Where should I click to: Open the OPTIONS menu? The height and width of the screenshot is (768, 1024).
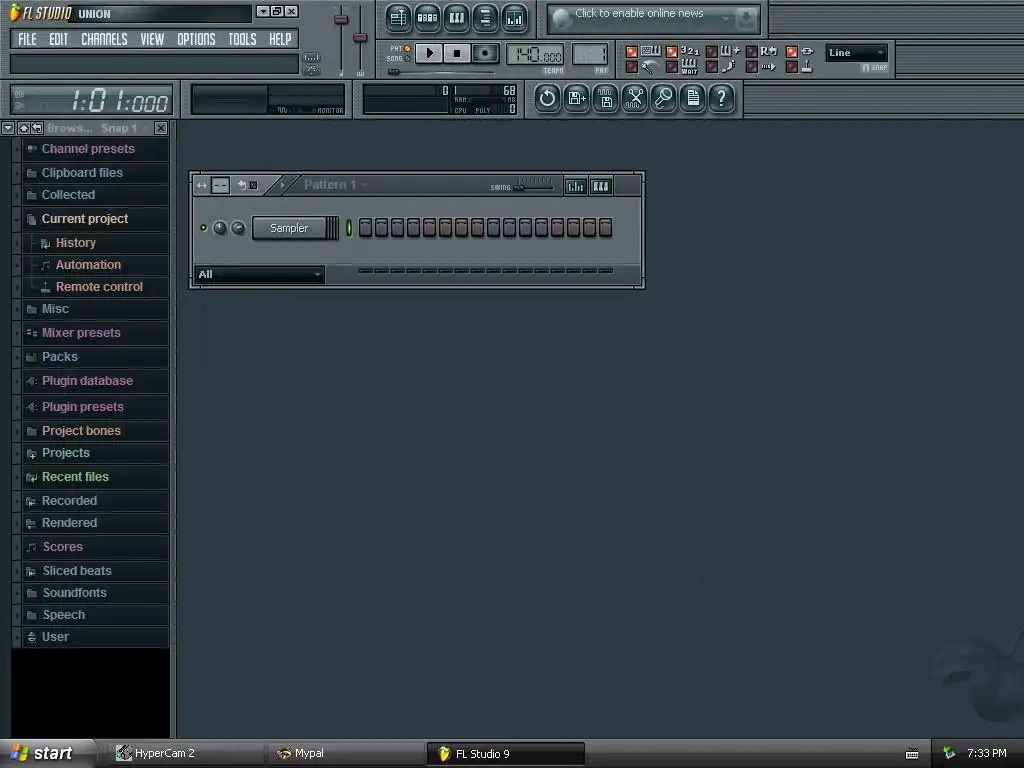tap(196, 39)
